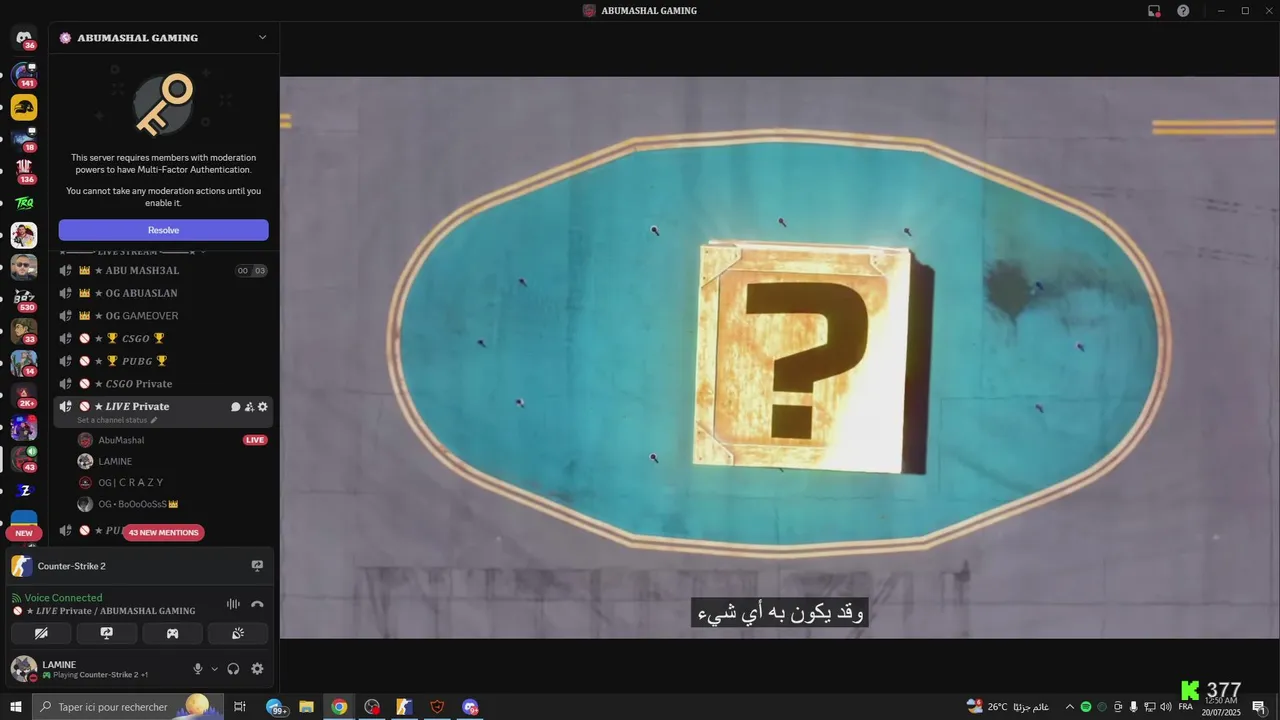This screenshot has height=720, width=1280.
Task: Open the server with the 141 badge
Action: click(24, 74)
